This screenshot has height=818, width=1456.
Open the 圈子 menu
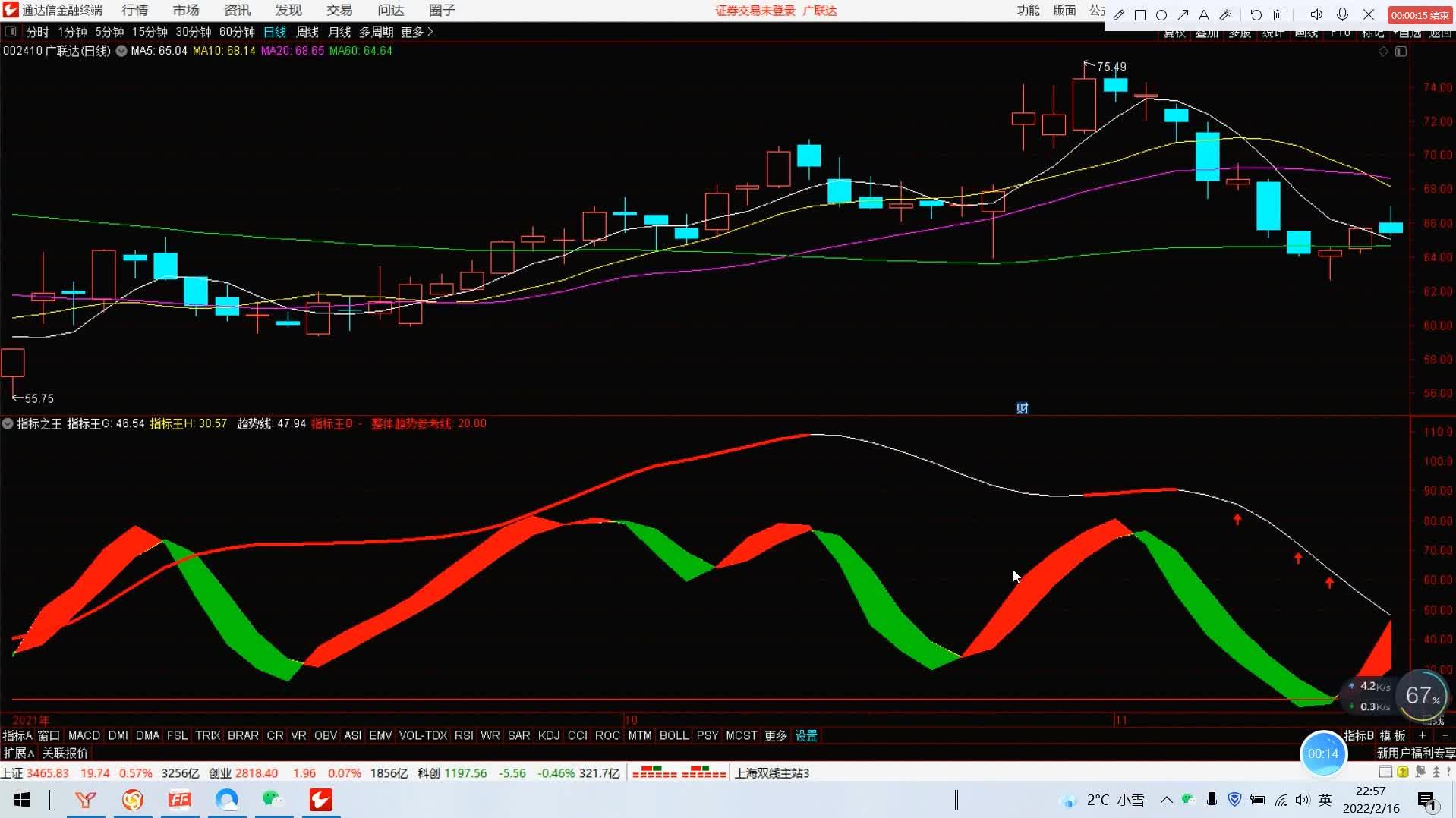pyautogui.click(x=442, y=10)
